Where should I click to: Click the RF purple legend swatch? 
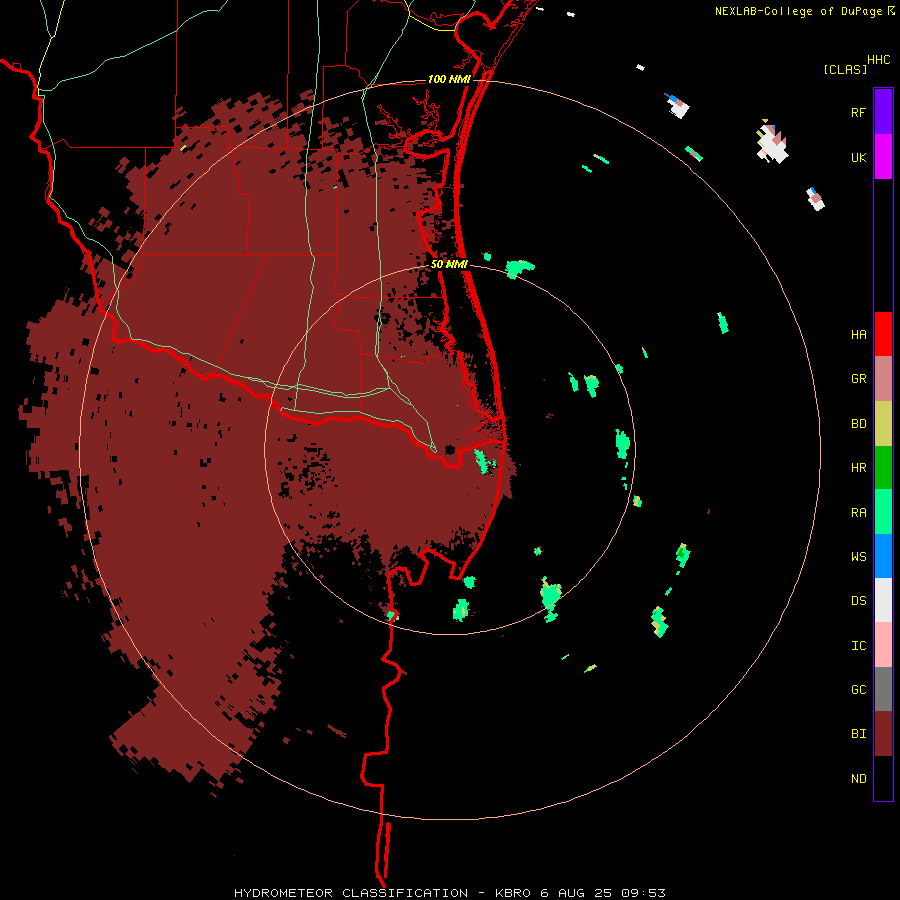click(883, 112)
